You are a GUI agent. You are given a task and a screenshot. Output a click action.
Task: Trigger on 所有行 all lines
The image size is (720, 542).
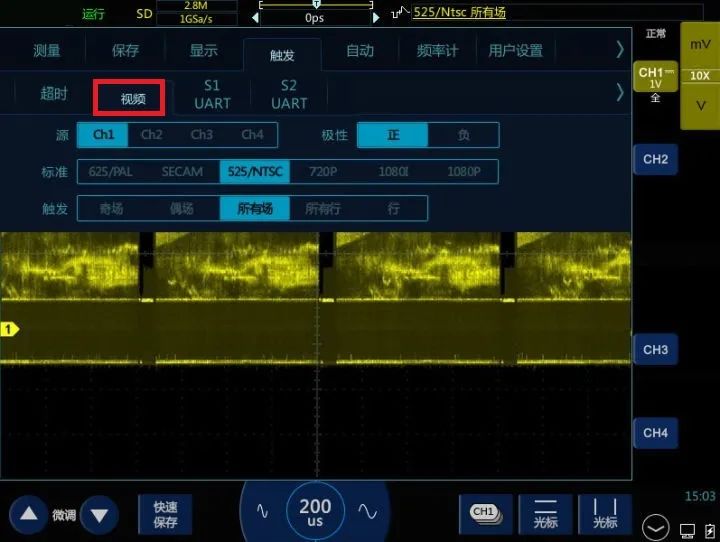click(323, 209)
